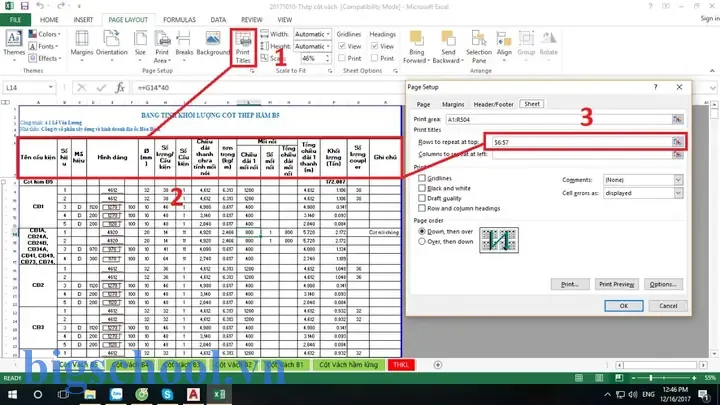Enable Draft quality checkbox
This screenshot has height=405, width=720.
tap(422, 198)
